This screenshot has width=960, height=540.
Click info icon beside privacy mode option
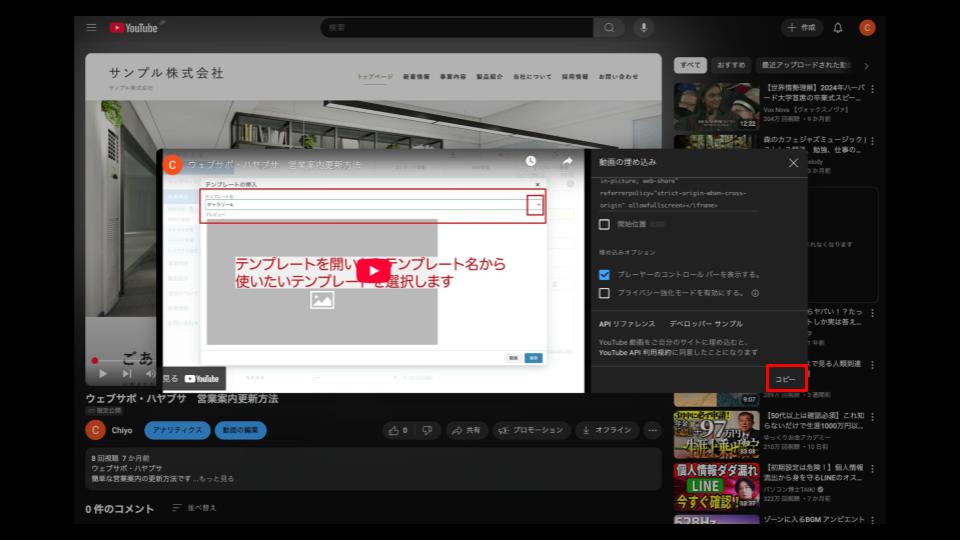[x=755, y=293]
